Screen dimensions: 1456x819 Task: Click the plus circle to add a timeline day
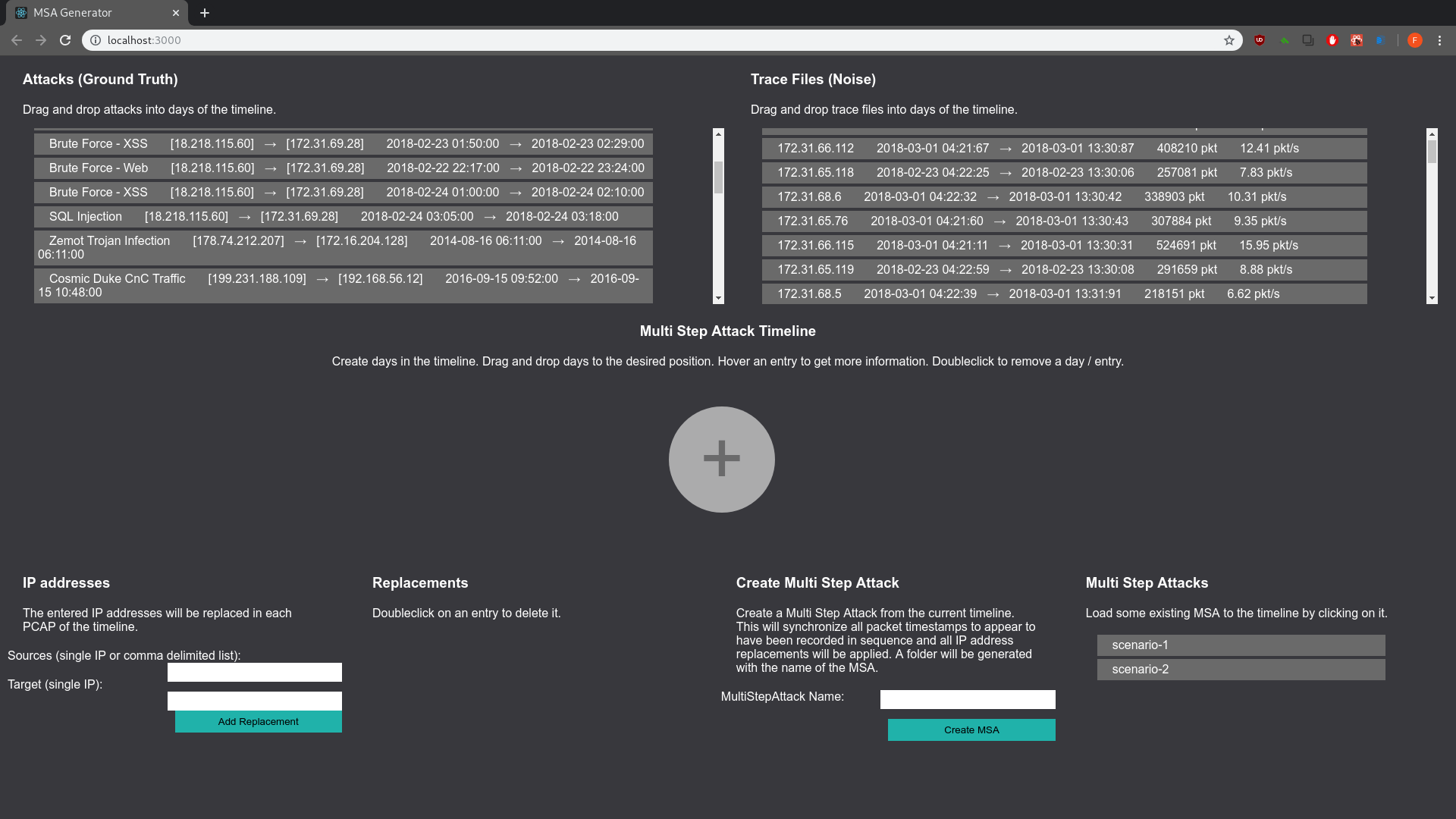tap(721, 460)
